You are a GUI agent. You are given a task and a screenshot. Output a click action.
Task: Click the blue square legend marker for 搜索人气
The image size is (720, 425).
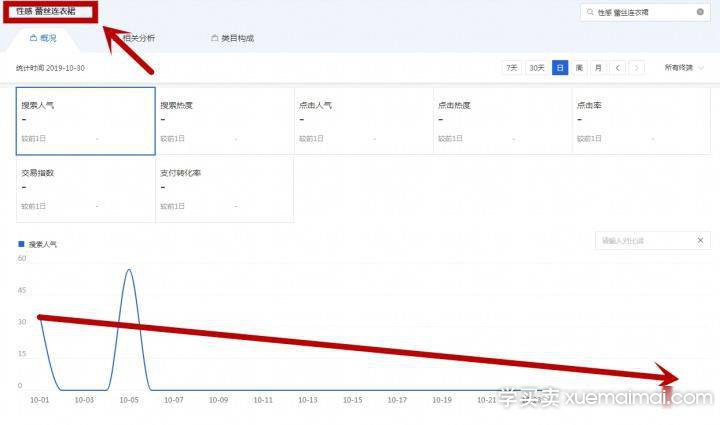[x=21, y=244]
